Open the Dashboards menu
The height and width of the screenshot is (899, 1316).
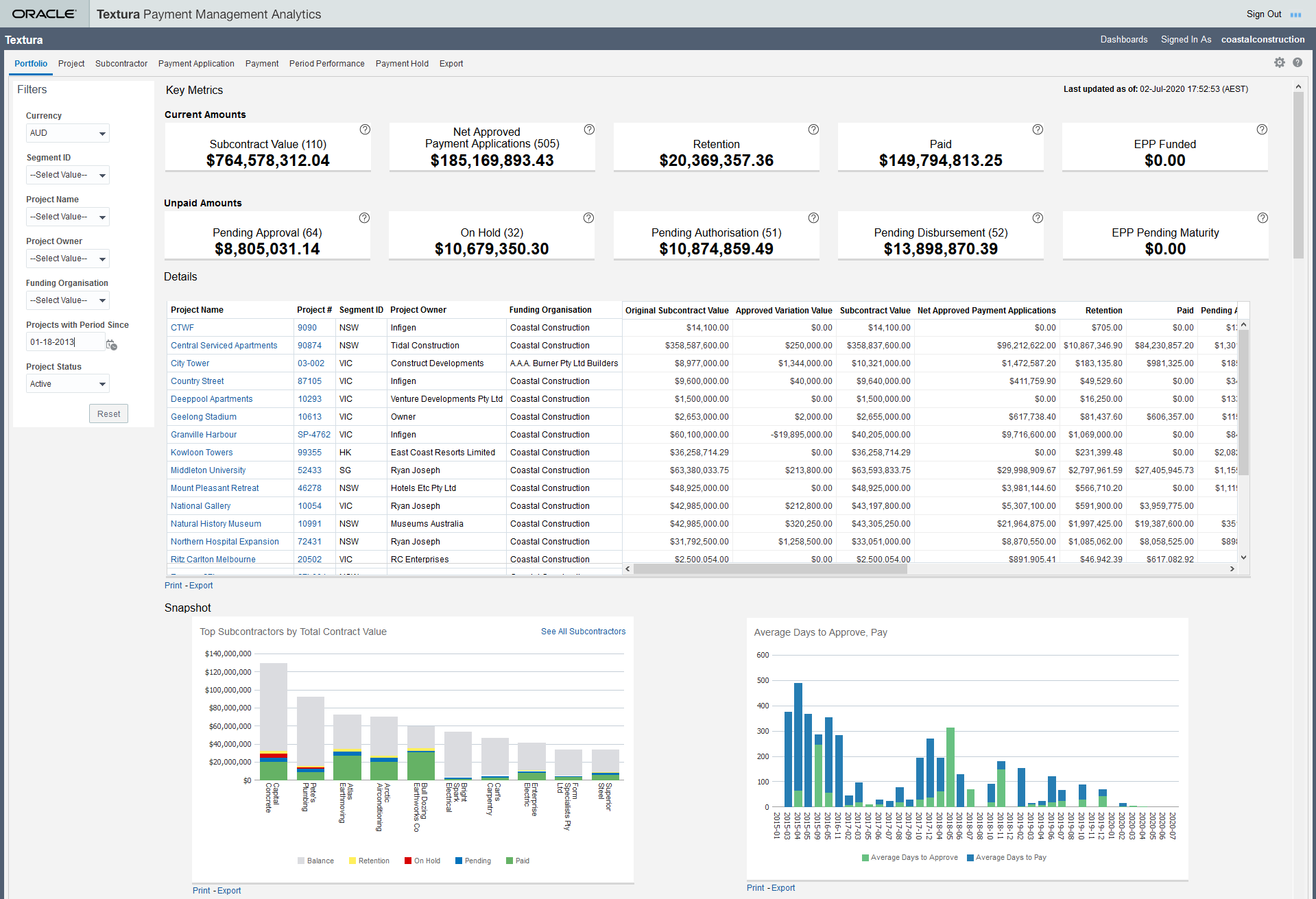click(x=1124, y=39)
